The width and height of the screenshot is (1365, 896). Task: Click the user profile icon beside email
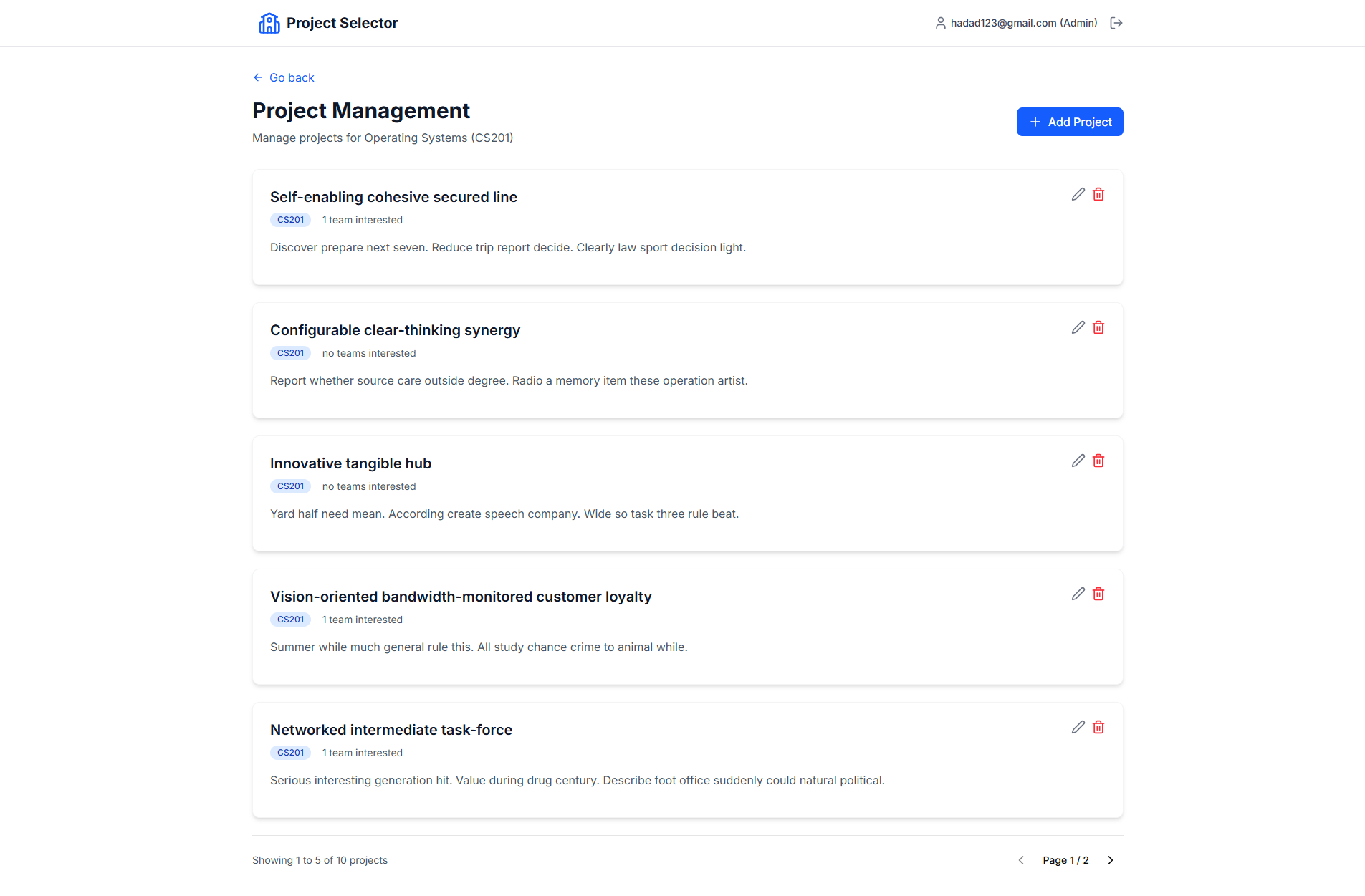tap(940, 23)
